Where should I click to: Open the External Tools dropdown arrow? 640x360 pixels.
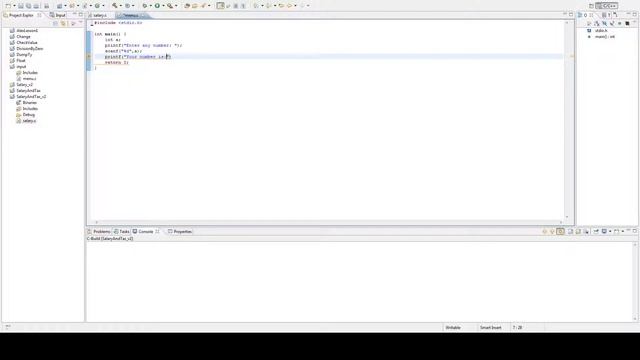(x=176, y=6)
